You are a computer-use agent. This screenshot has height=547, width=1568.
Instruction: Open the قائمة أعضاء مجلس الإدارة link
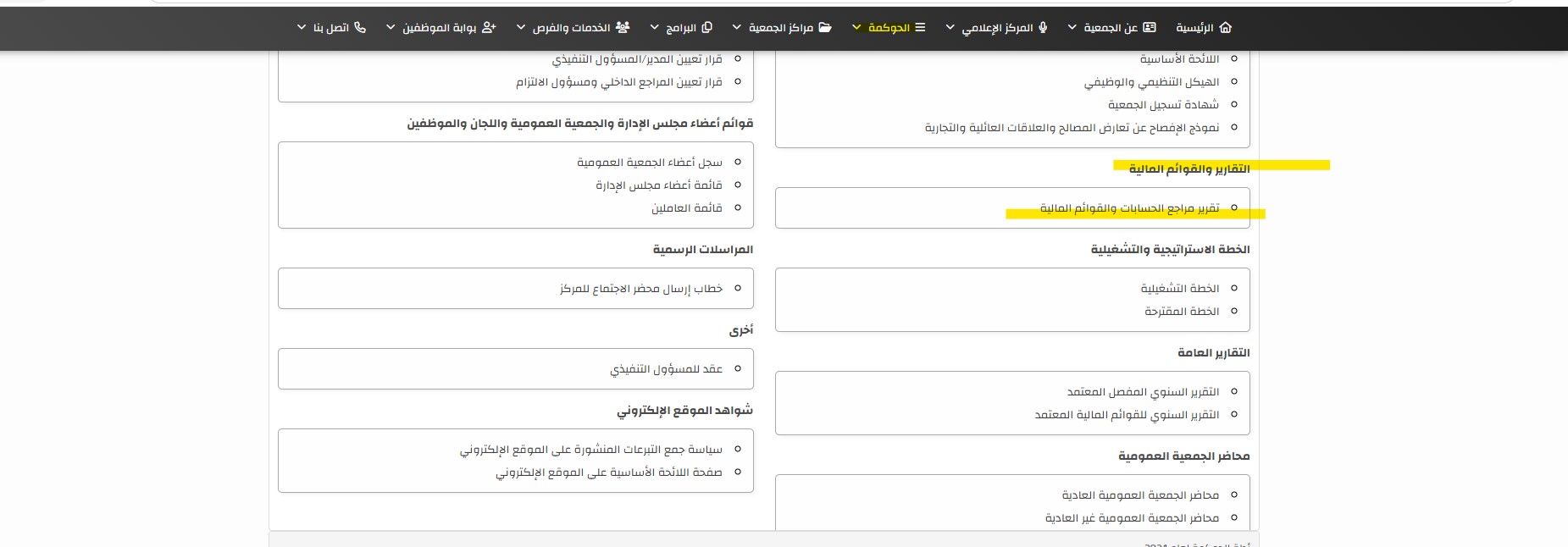tap(659, 185)
